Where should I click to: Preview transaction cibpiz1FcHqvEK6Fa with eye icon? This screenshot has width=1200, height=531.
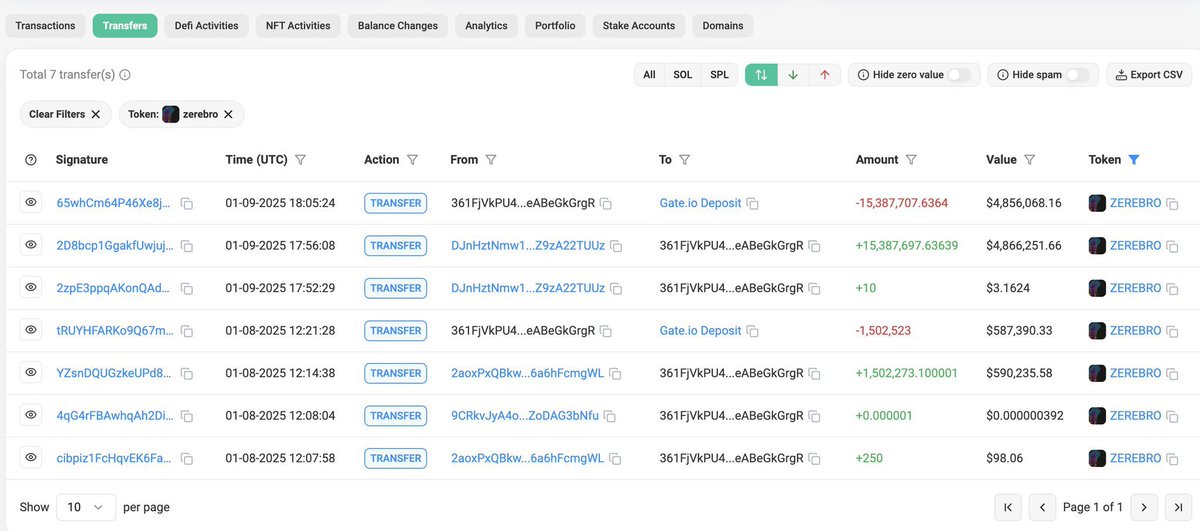pyautogui.click(x=31, y=457)
